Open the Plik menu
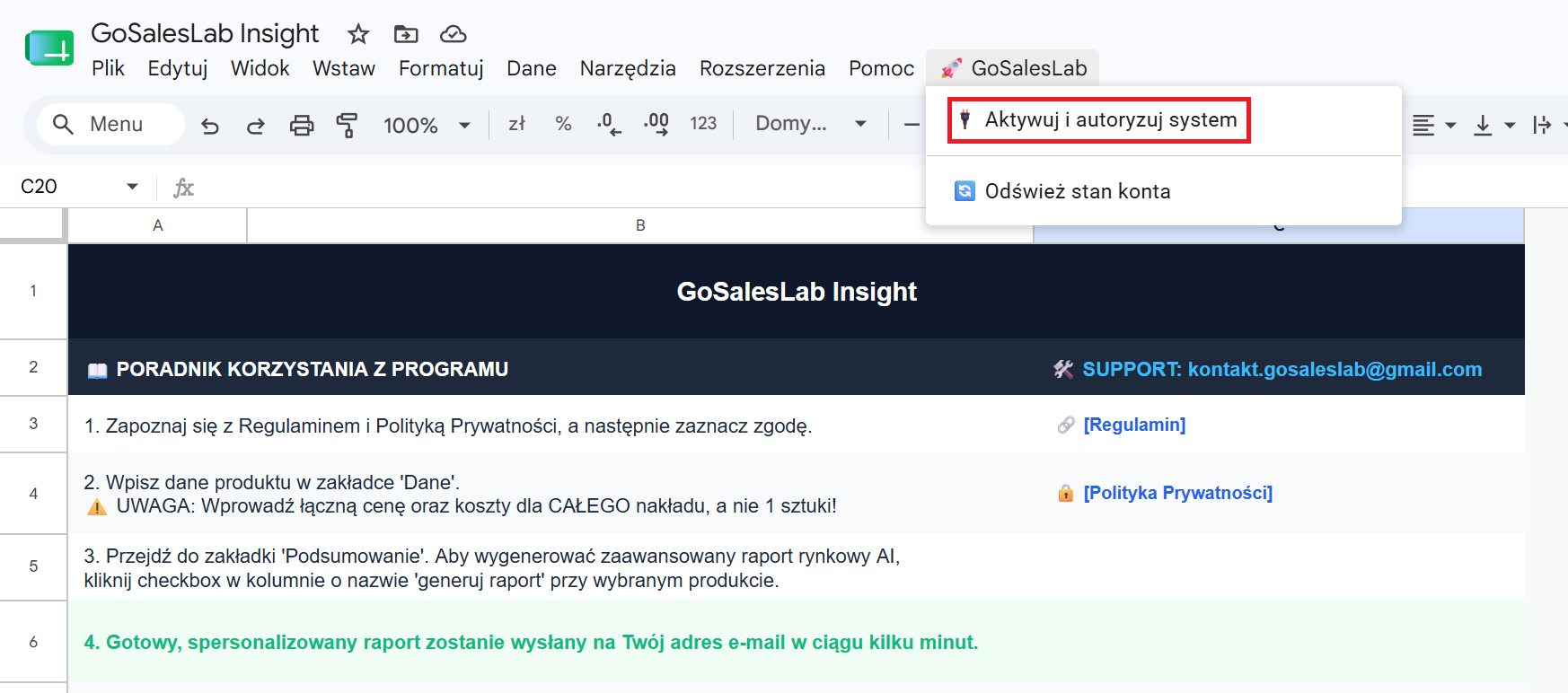The width and height of the screenshot is (1568, 693). click(108, 68)
